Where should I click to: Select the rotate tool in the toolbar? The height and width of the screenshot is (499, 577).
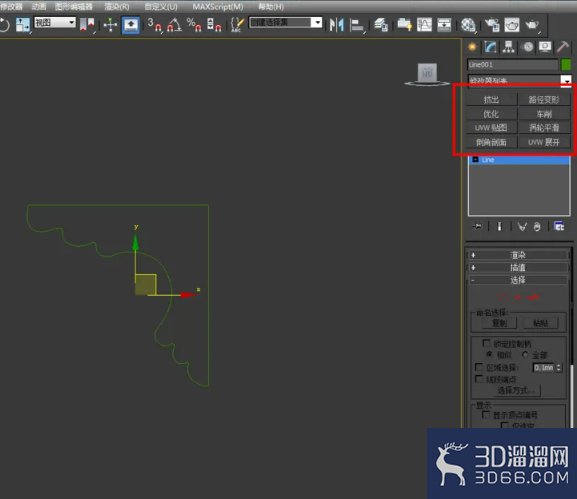click(x=4, y=25)
